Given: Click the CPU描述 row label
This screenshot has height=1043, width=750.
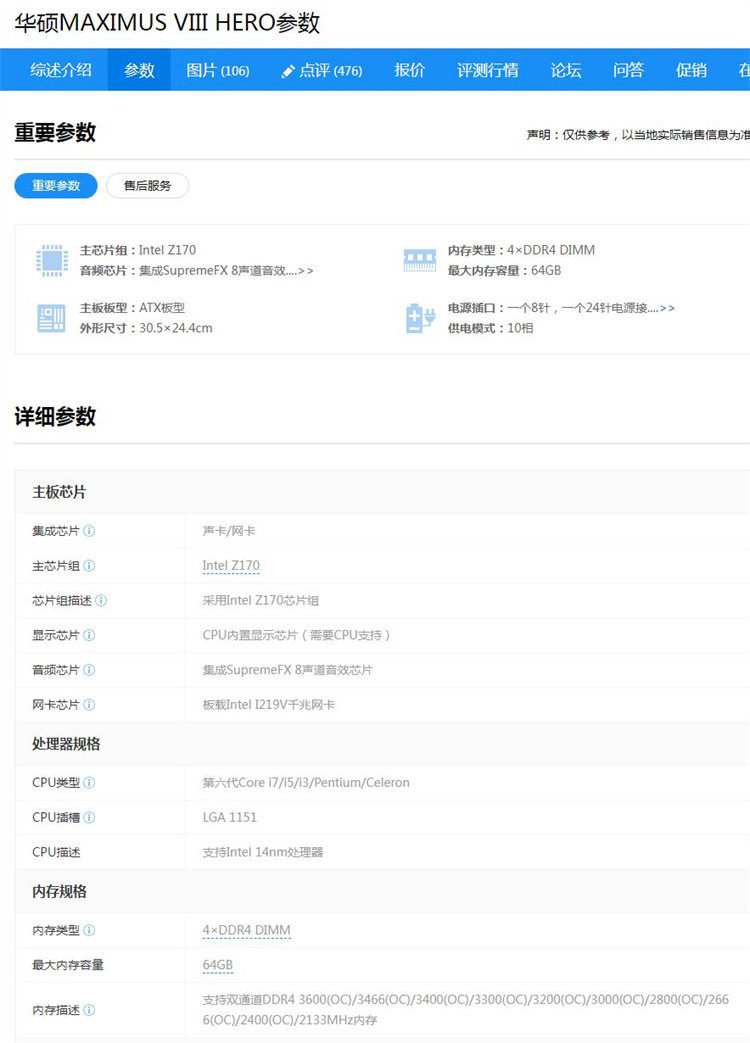Looking at the screenshot, I should (x=56, y=851).
